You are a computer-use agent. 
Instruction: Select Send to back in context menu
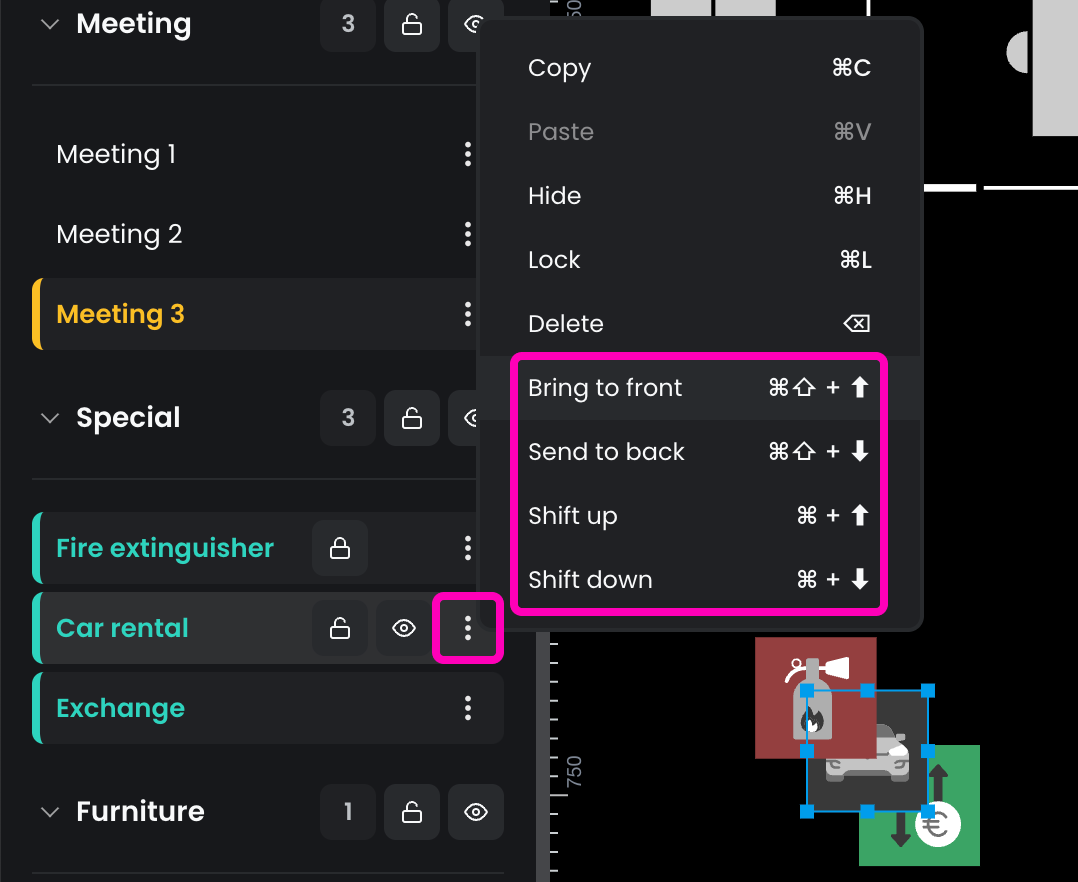(x=606, y=452)
